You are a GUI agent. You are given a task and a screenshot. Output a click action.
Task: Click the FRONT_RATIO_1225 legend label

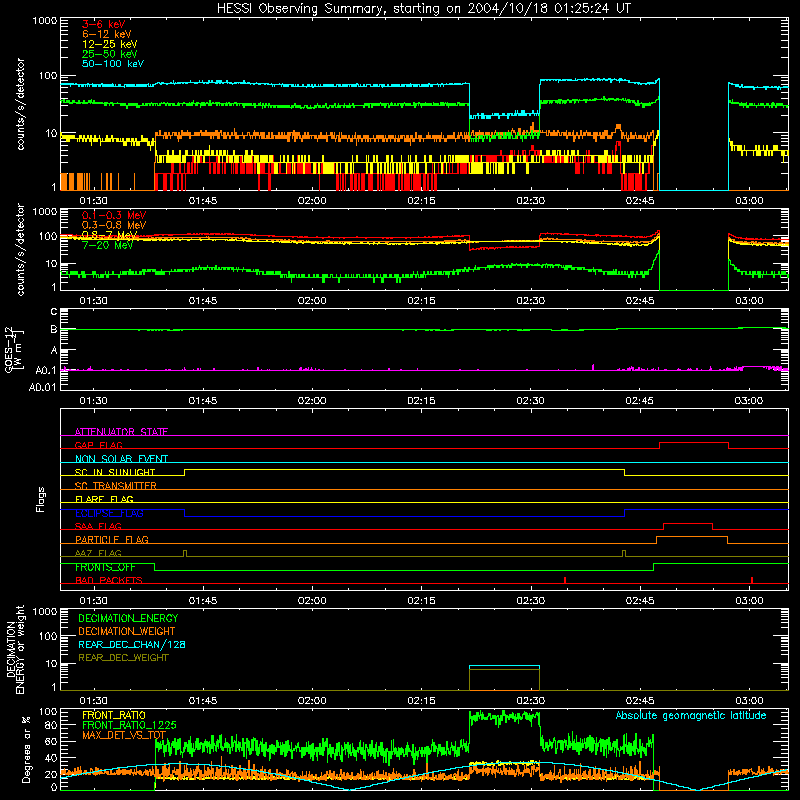[x=129, y=725]
